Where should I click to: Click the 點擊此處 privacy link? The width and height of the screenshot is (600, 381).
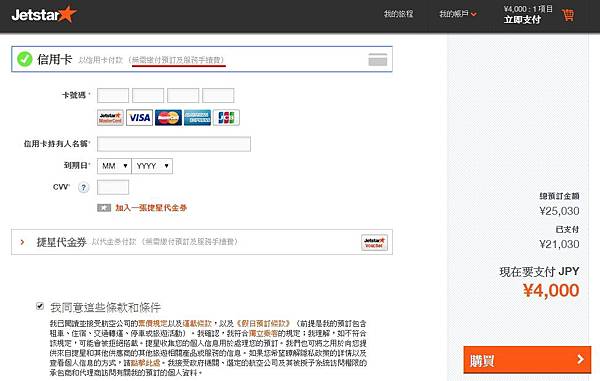[x=146, y=363]
